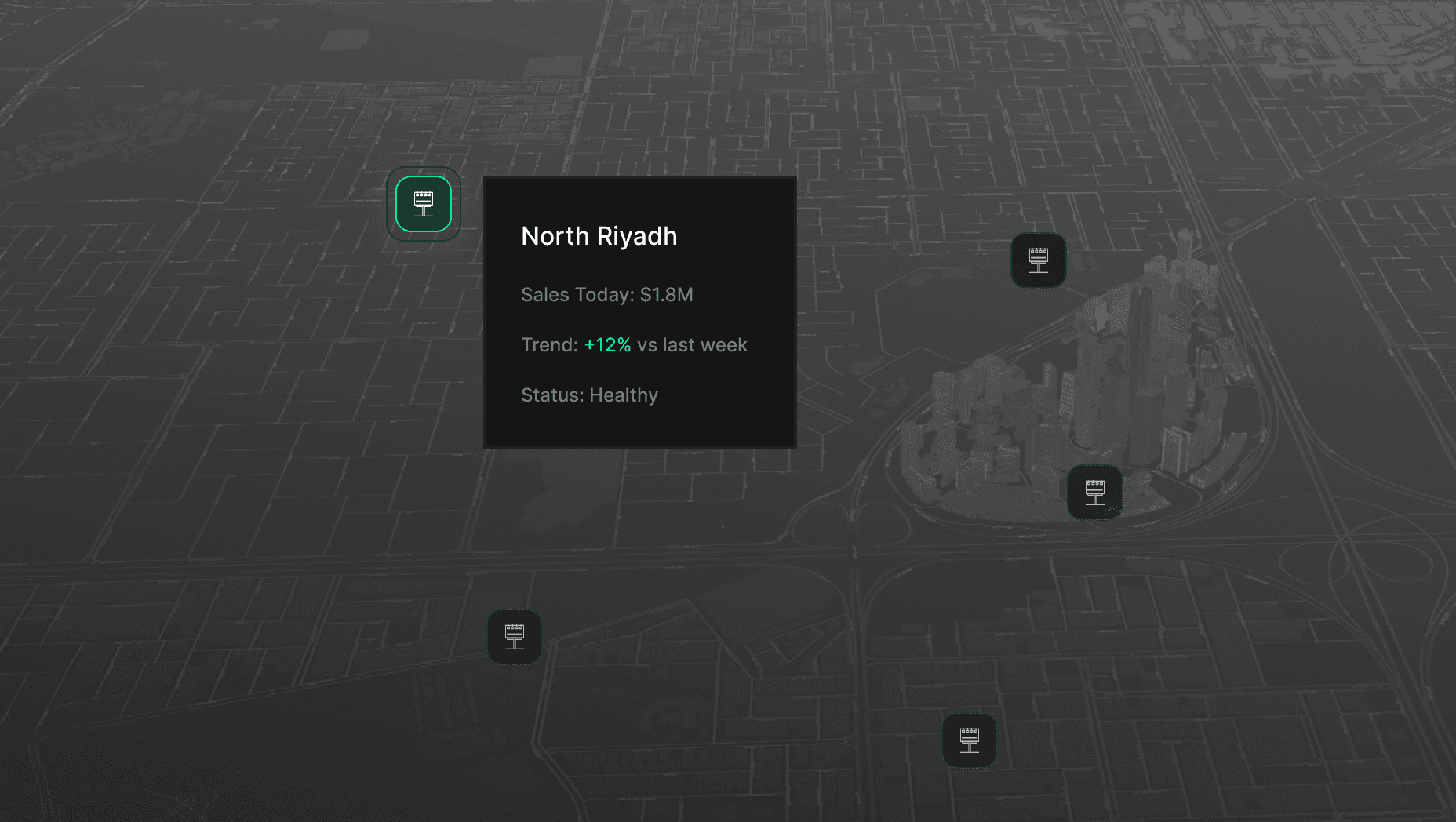Screen dimensions: 1456x822
Task: Select the billboard icon in the upper-right district
Action: [x=1039, y=260]
